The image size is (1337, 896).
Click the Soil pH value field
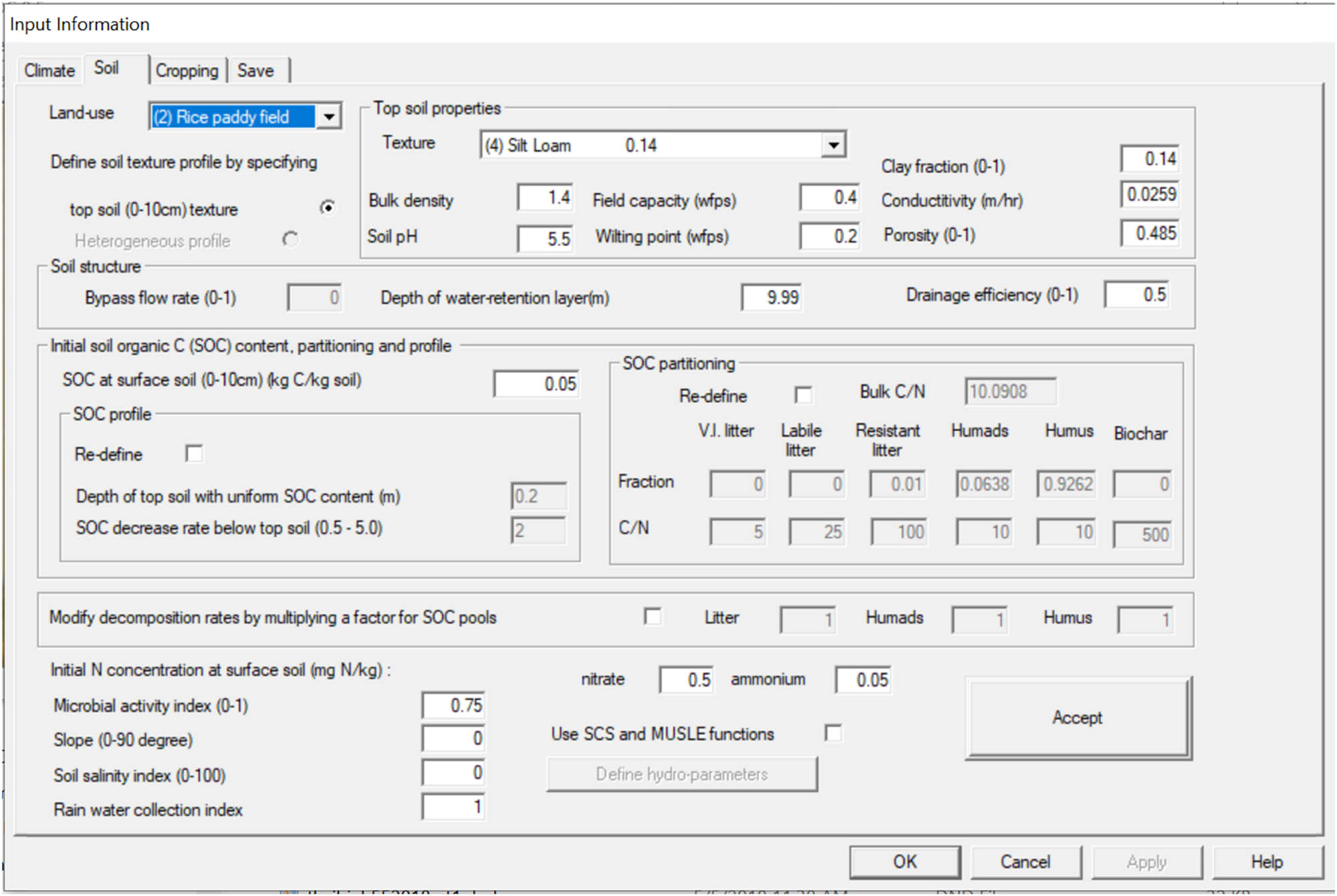tap(545, 238)
